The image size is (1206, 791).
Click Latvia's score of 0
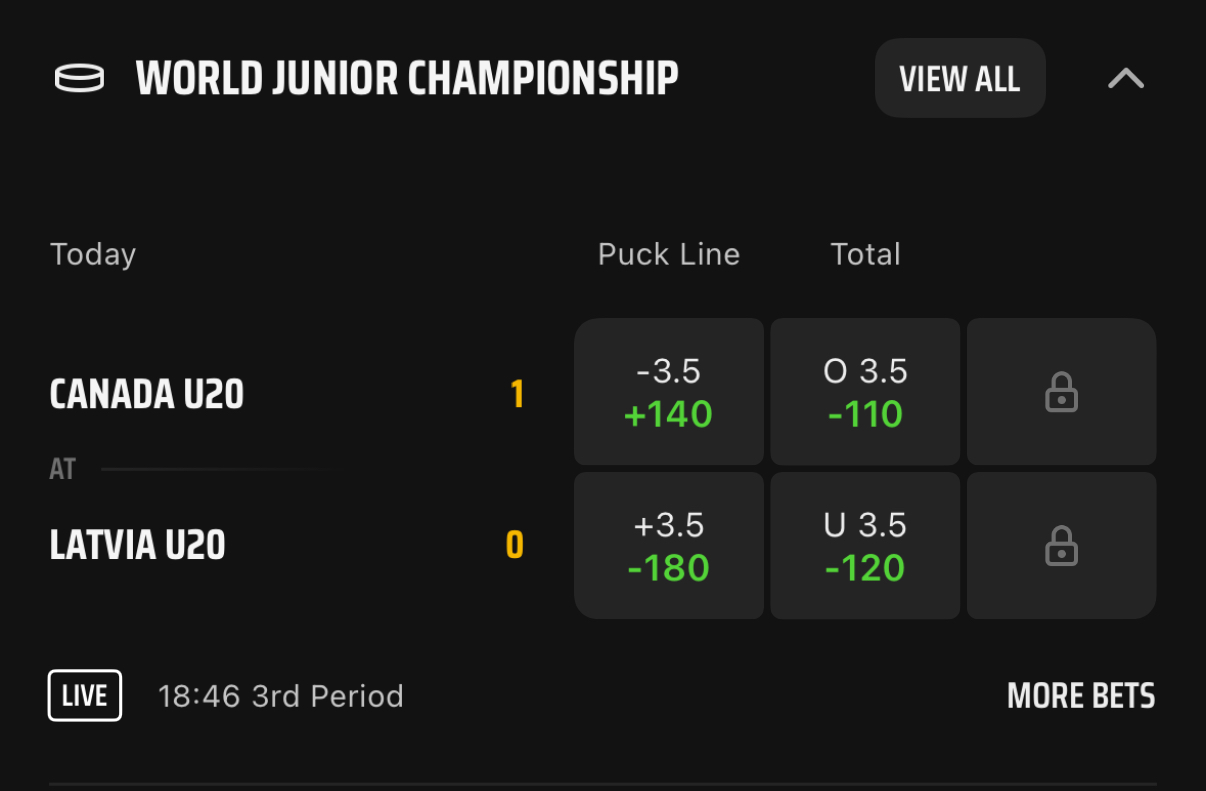point(515,546)
